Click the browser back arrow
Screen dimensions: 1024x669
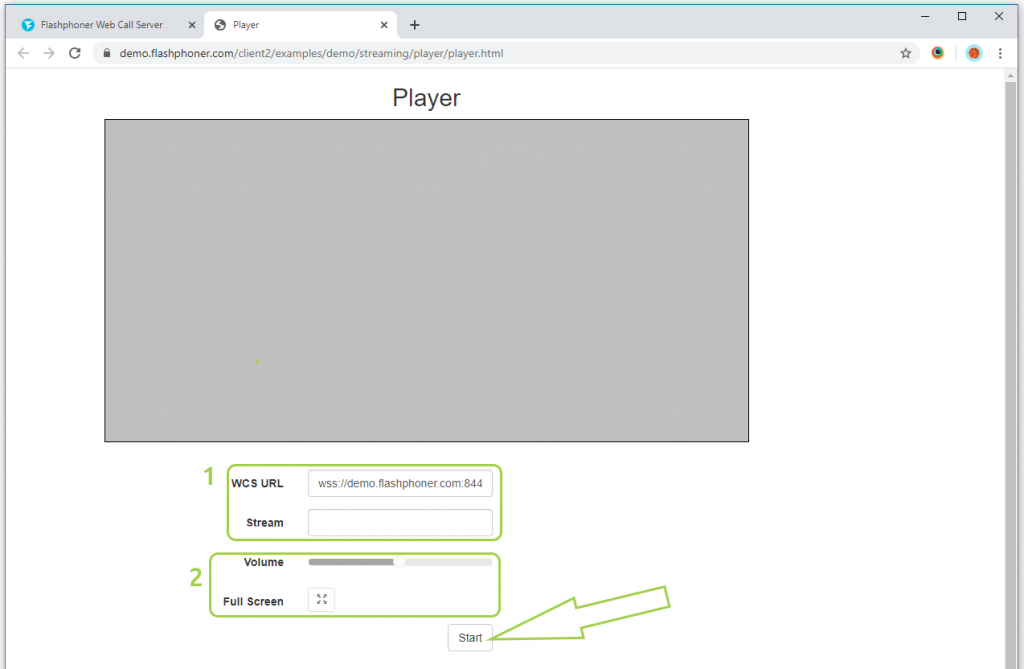pyautogui.click(x=24, y=54)
